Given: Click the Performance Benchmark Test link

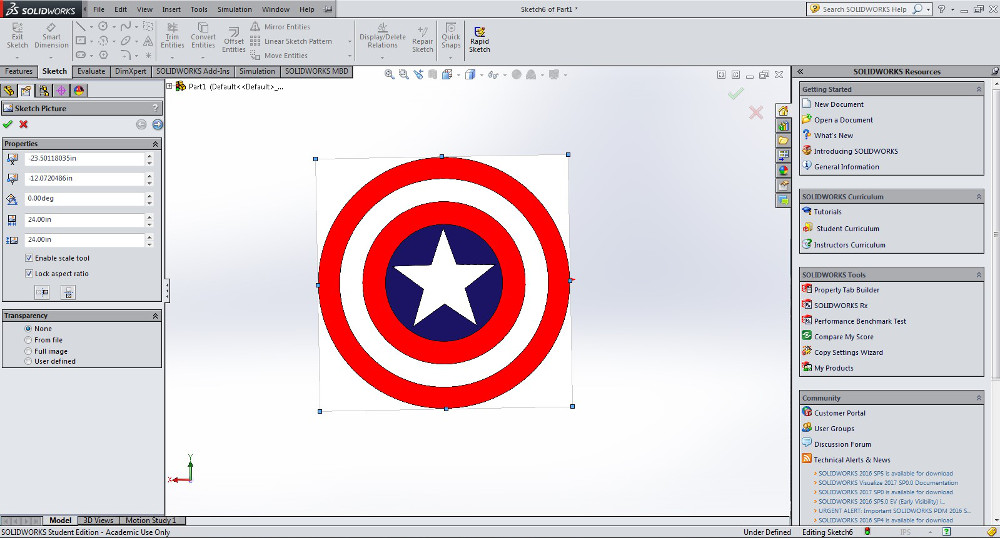Looking at the screenshot, I should (860, 321).
